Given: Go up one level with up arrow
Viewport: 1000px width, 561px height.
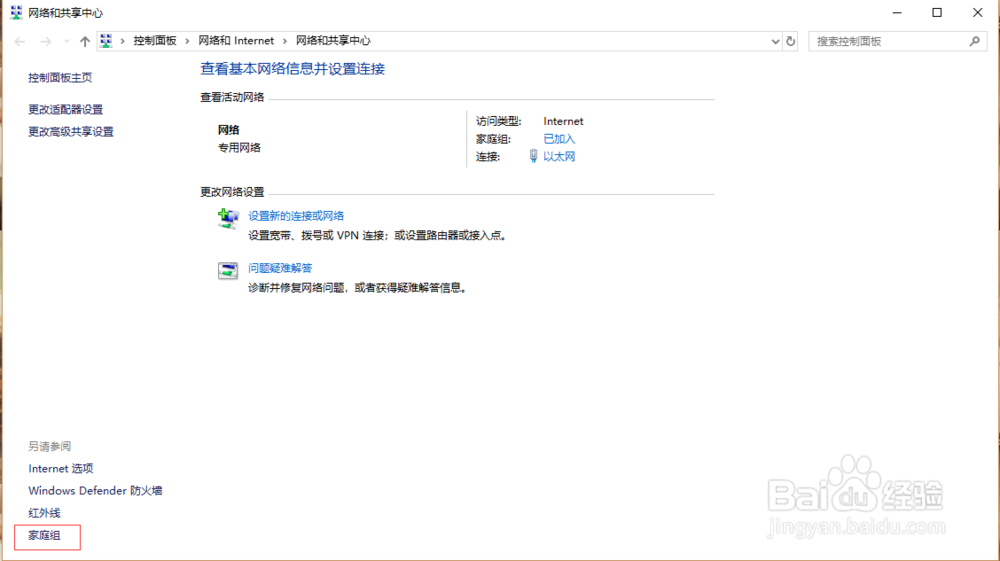Looking at the screenshot, I should click(x=85, y=41).
